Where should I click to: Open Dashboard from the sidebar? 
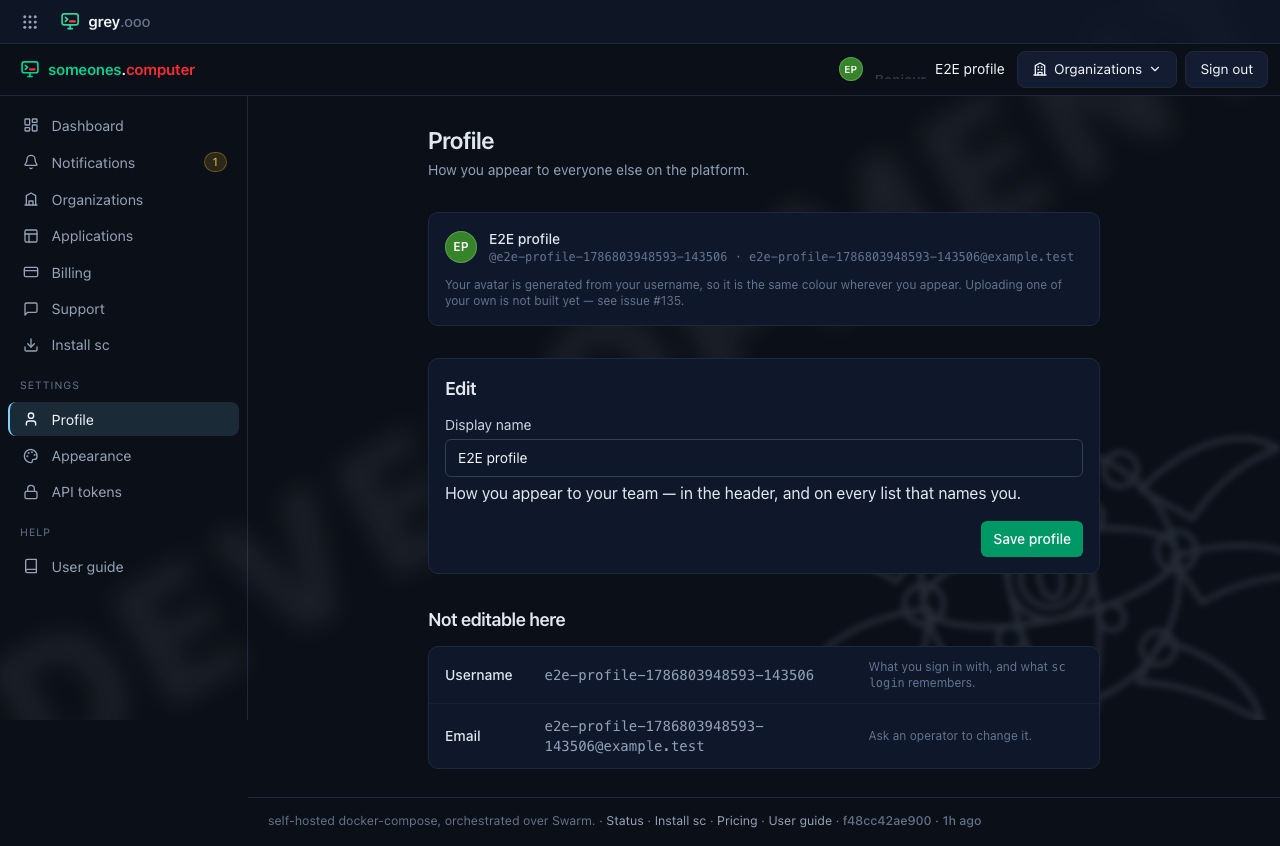[123, 126]
